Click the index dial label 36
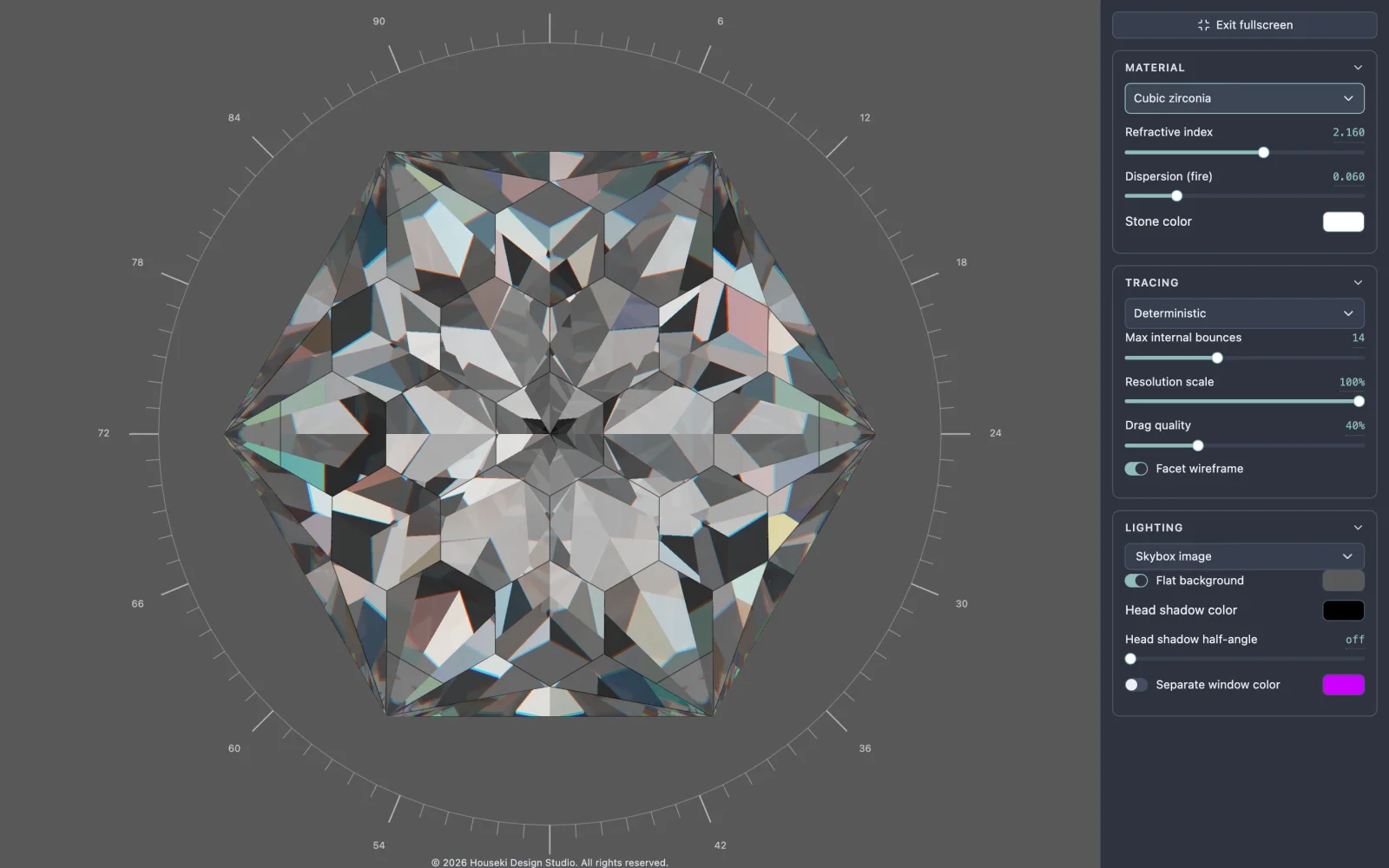This screenshot has width=1389, height=868. tap(865, 748)
